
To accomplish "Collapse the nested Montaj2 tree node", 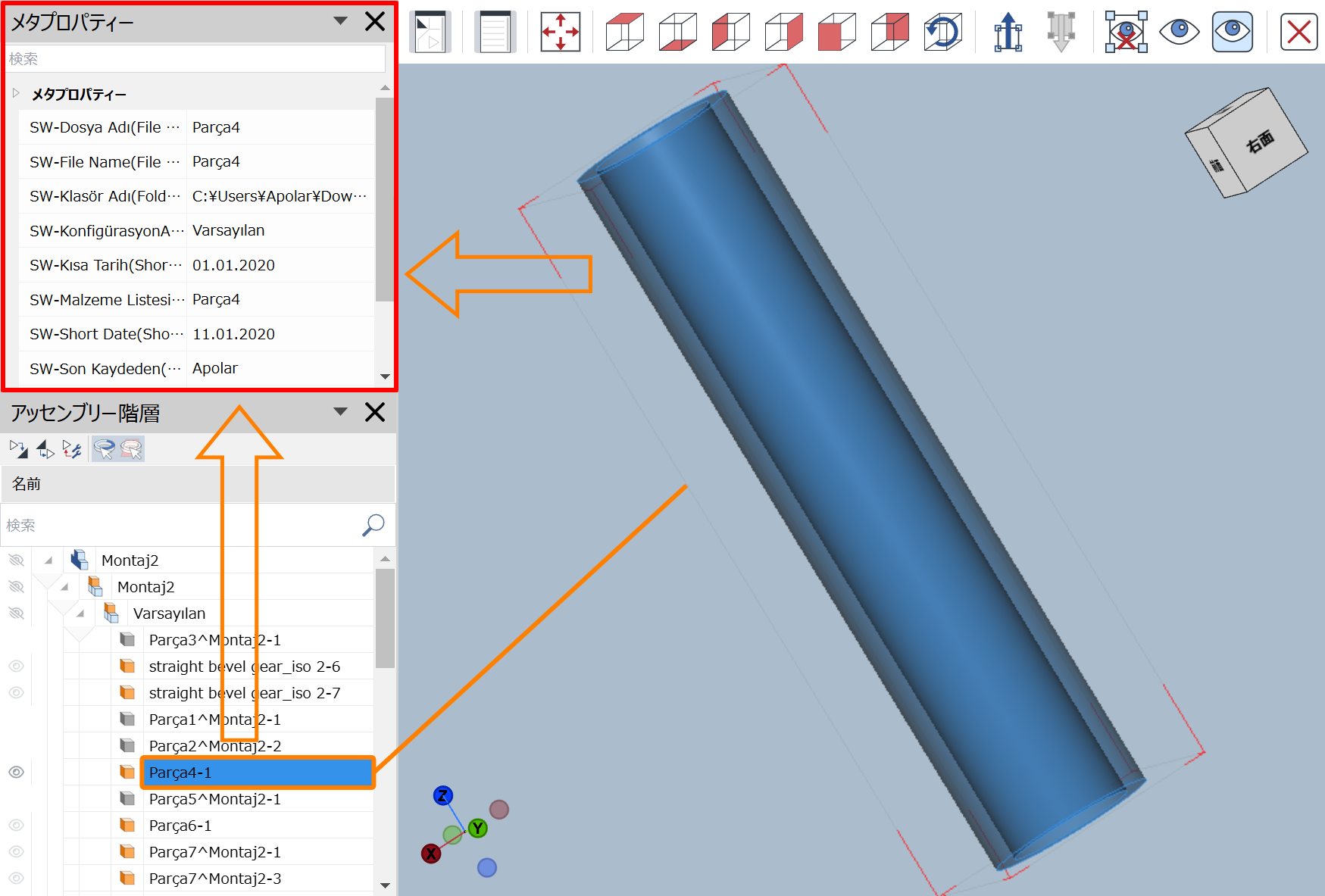I will pyautogui.click(x=64, y=587).
